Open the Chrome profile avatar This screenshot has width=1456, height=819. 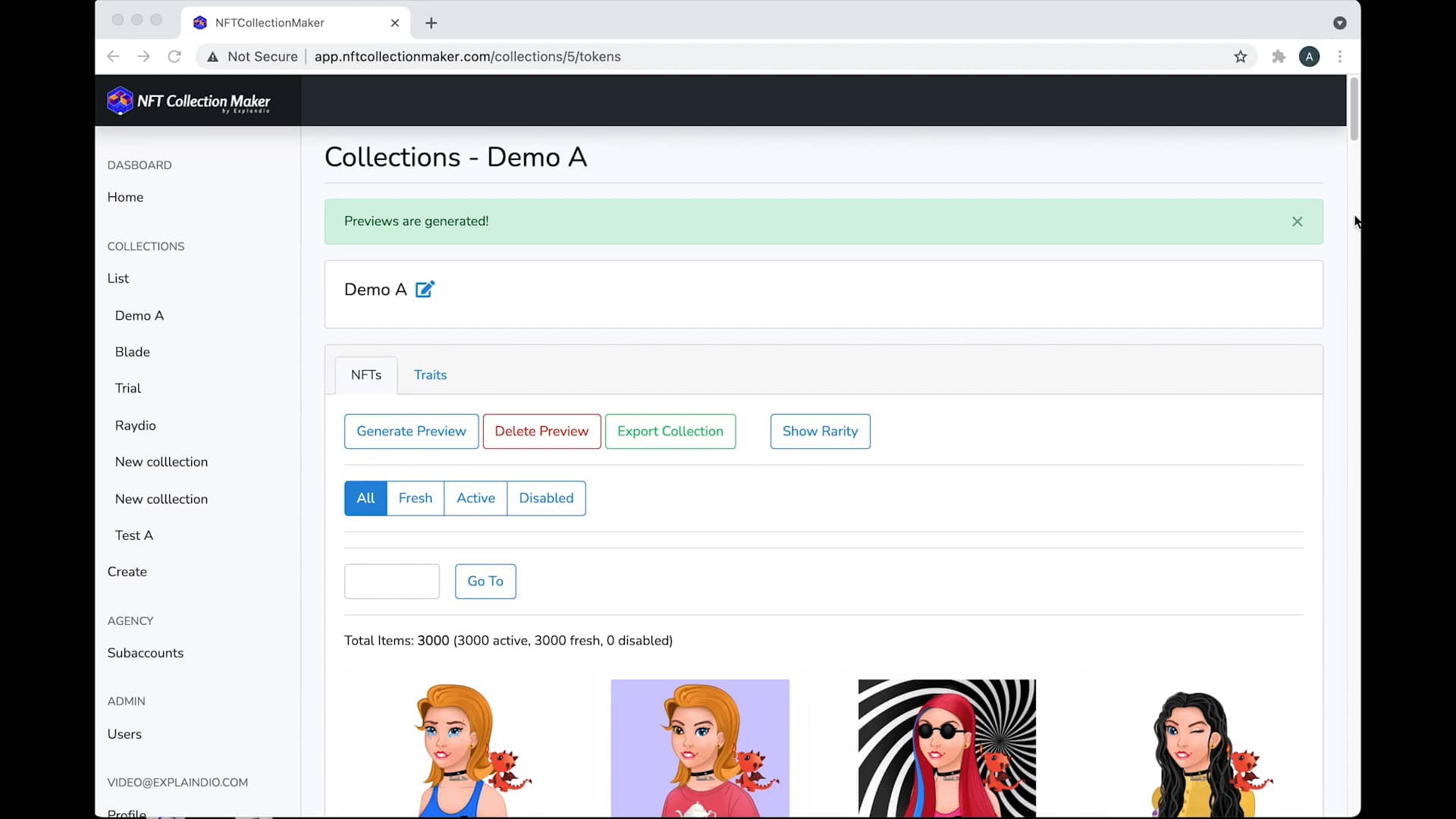click(1309, 57)
